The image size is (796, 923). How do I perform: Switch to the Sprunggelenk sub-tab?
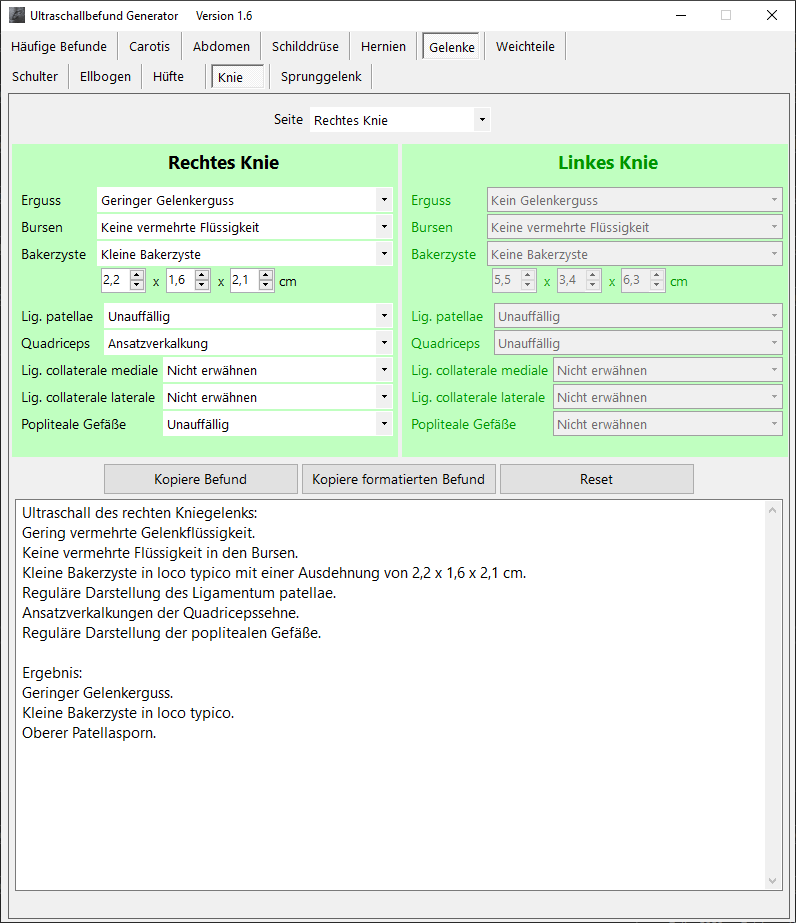pos(321,76)
